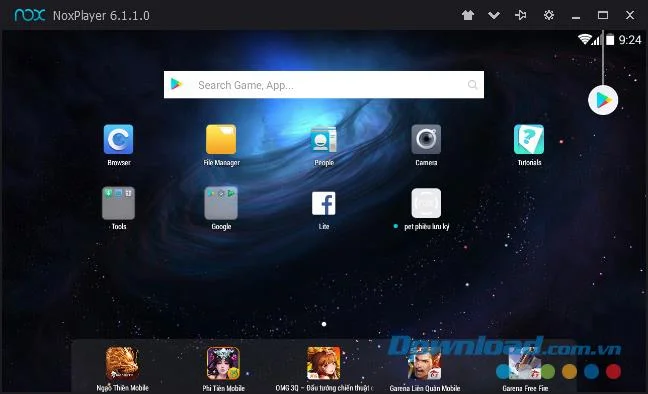This screenshot has width=648, height=394.
Task: Open Garena Free Fire game
Action: click(525, 364)
